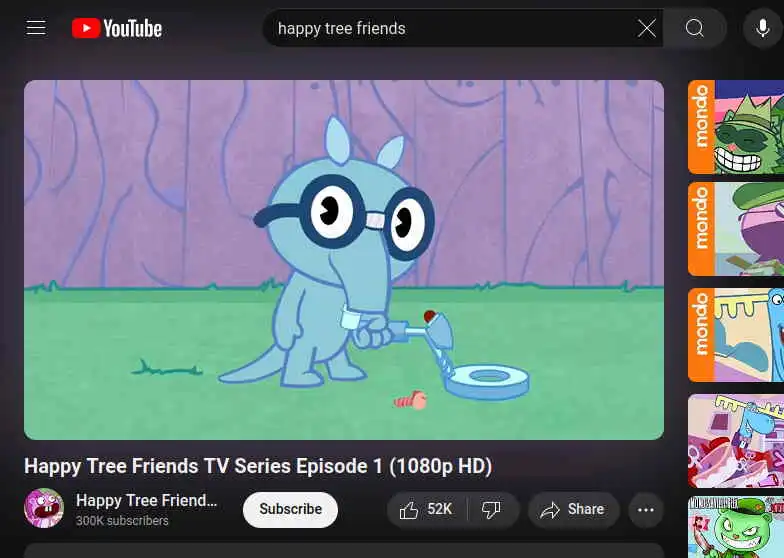Clear the search text with the X icon
Image resolution: width=784 pixels, height=558 pixels.
pos(646,28)
